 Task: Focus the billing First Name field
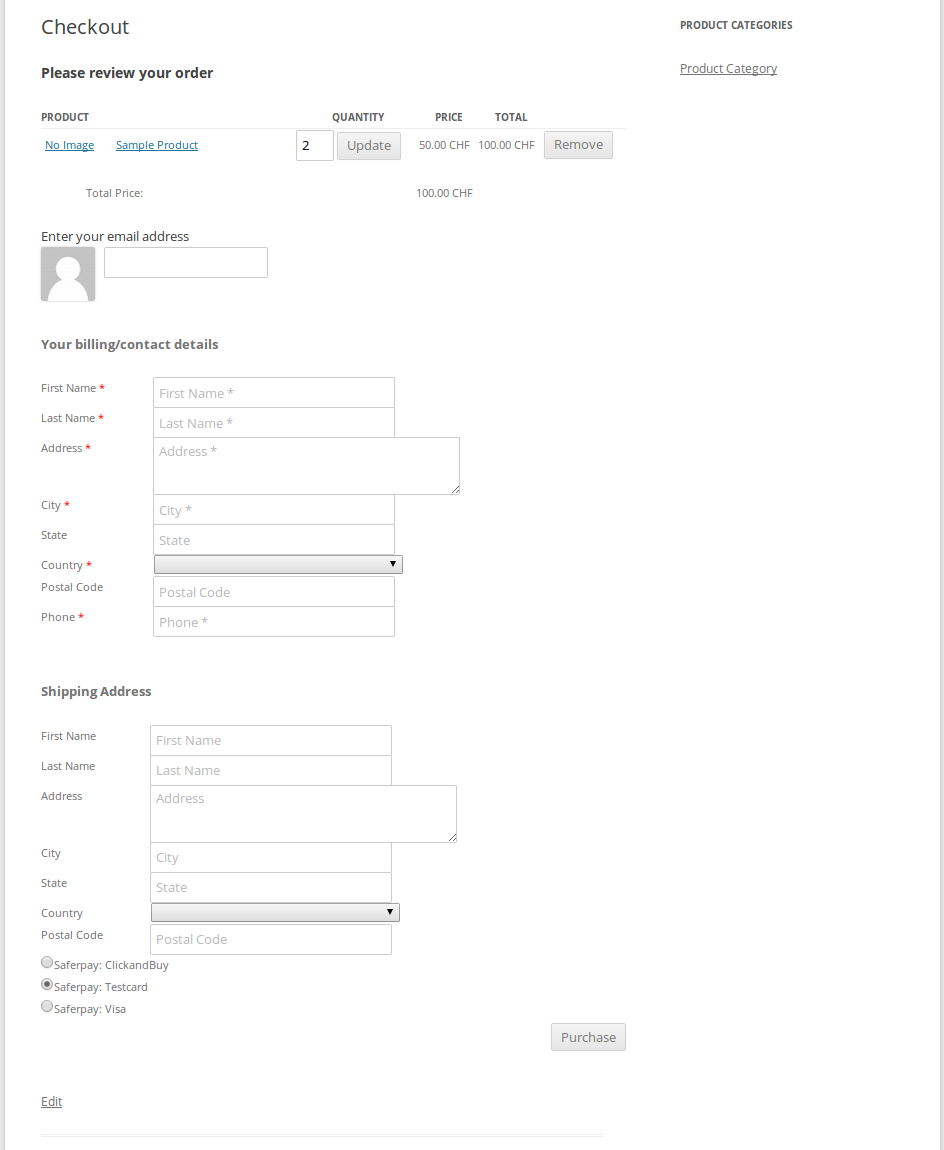click(273, 392)
